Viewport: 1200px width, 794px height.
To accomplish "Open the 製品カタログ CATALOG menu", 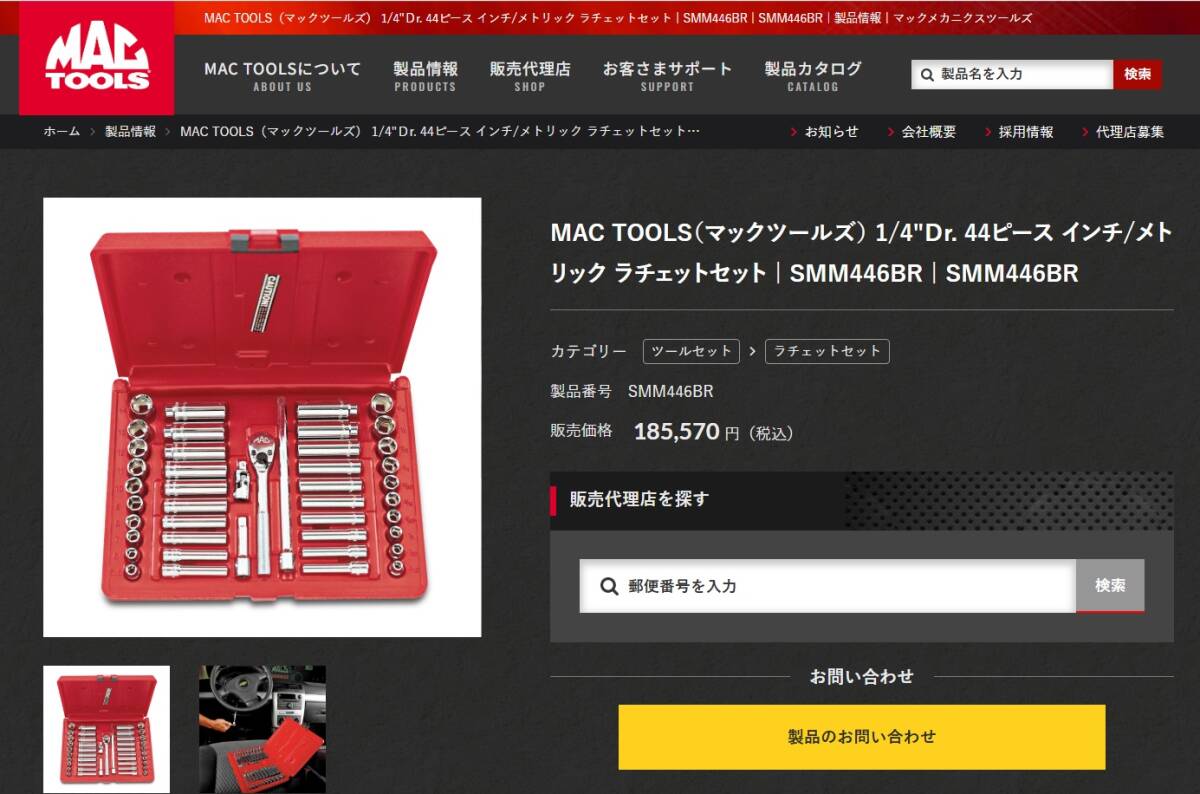I will (813, 76).
